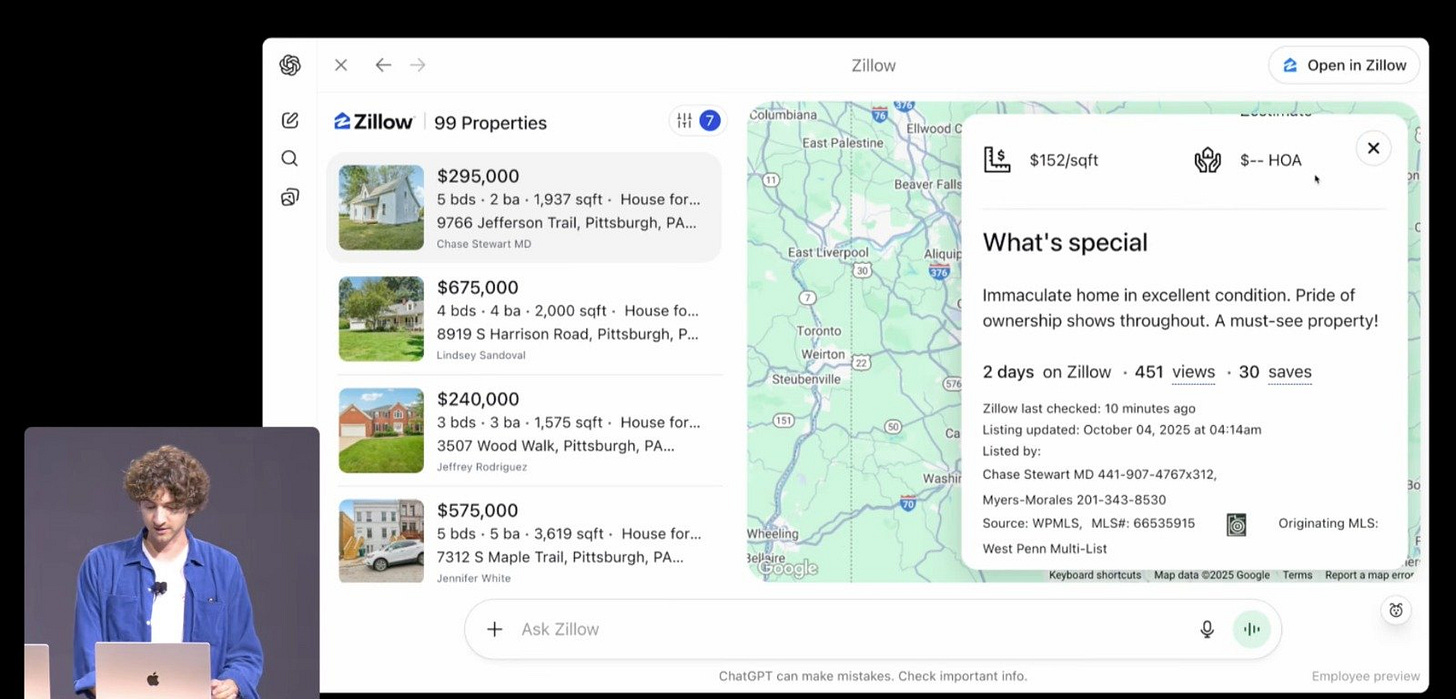
Task: Click the underlined views link
Action: [1193, 372]
